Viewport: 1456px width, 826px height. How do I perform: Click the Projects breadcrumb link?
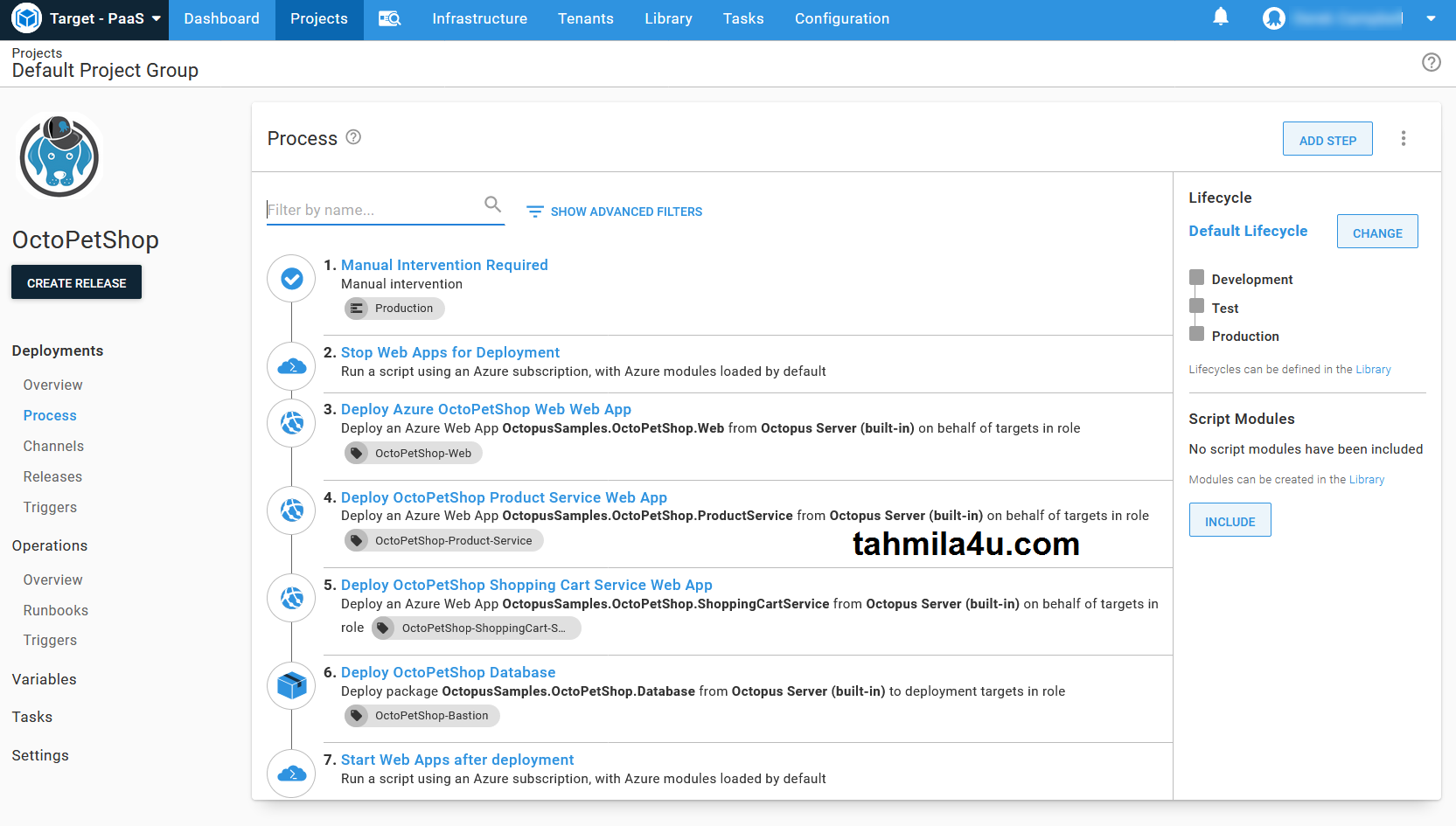point(37,53)
